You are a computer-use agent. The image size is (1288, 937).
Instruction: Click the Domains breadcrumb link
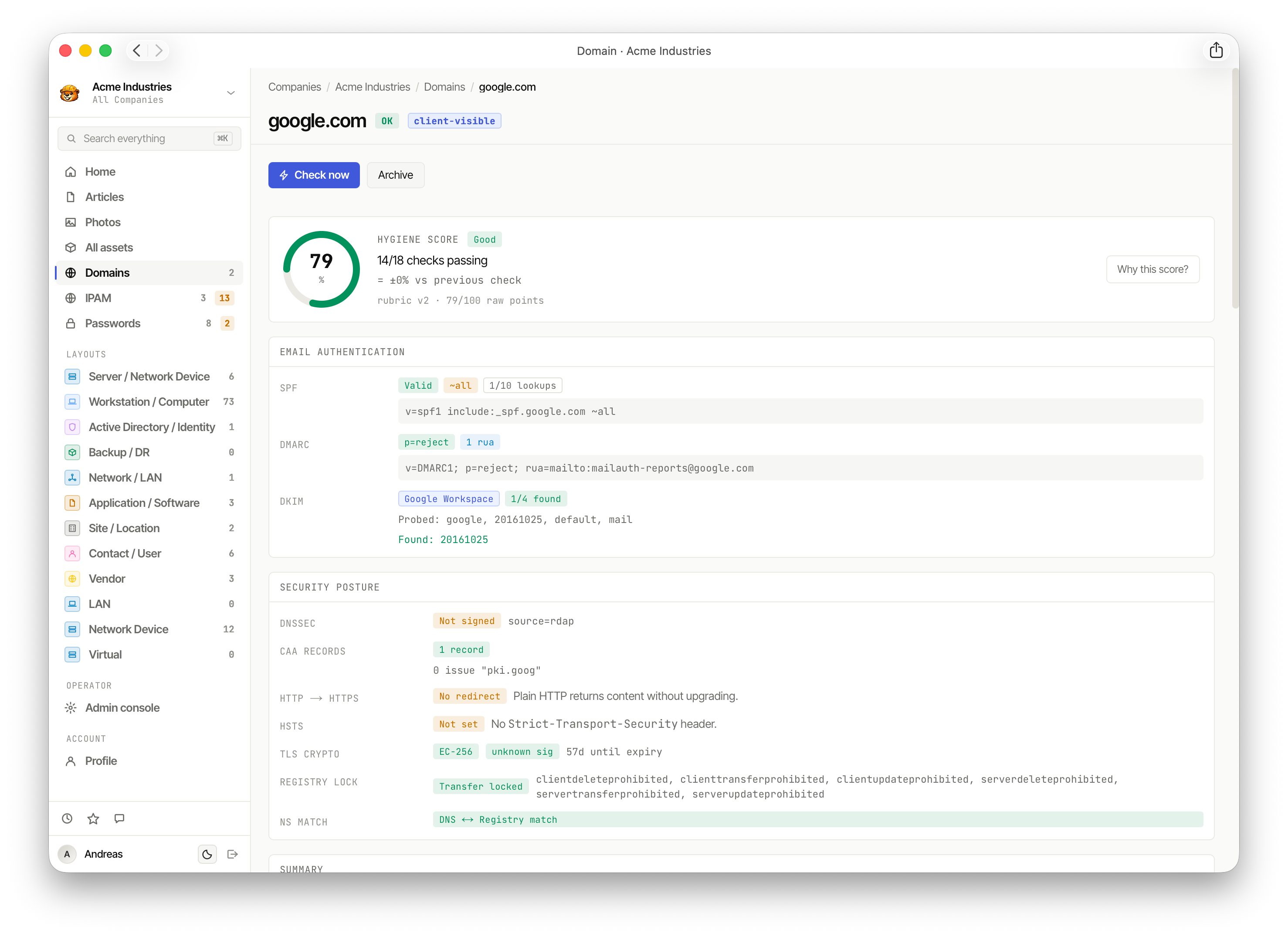coord(444,87)
